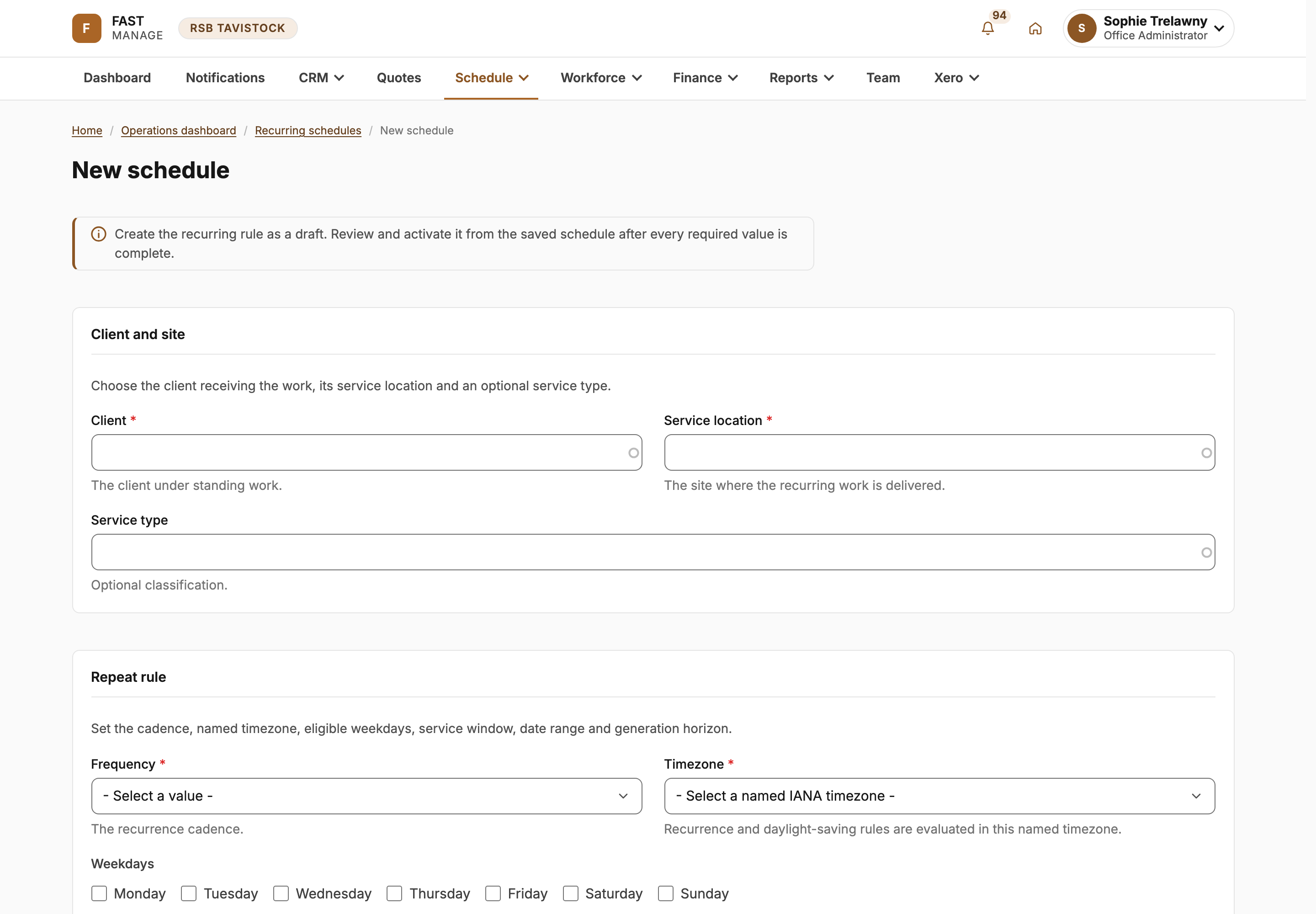Go to the Dashboard tab

(117, 78)
